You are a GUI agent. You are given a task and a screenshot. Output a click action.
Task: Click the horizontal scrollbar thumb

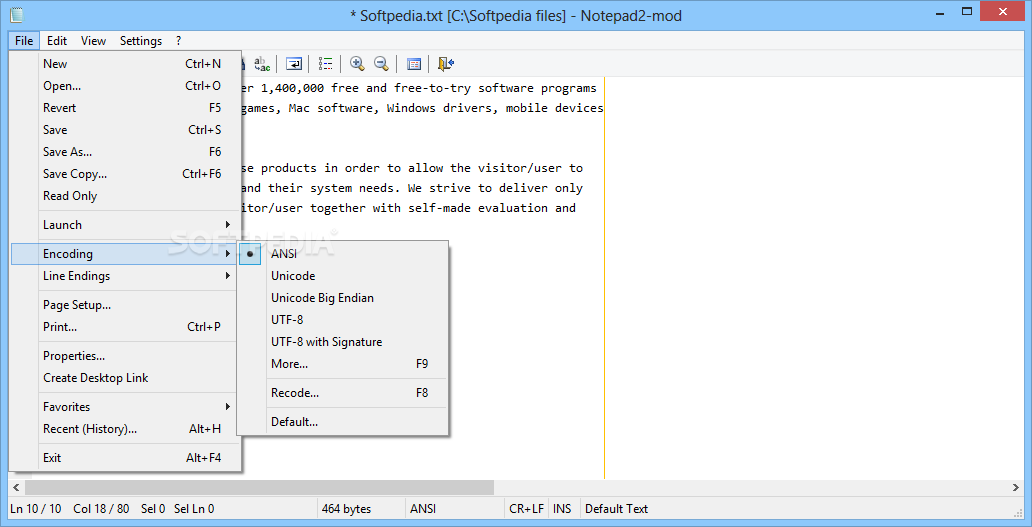point(259,488)
